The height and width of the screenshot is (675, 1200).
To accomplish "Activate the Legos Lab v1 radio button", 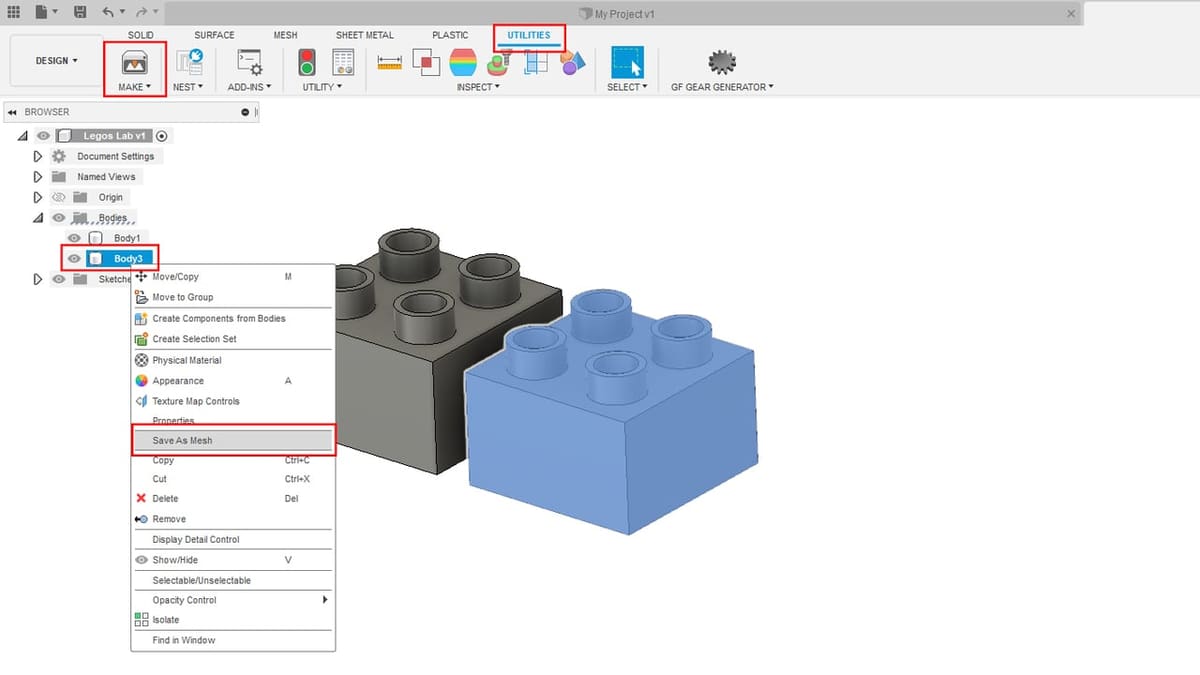I will [162, 136].
